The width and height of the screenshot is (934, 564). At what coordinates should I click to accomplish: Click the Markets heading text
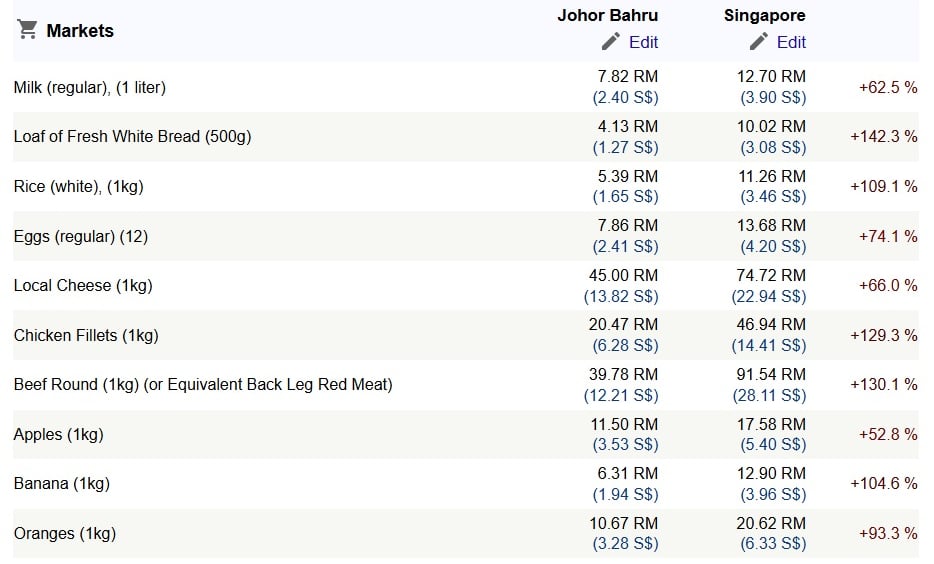click(80, 30)
